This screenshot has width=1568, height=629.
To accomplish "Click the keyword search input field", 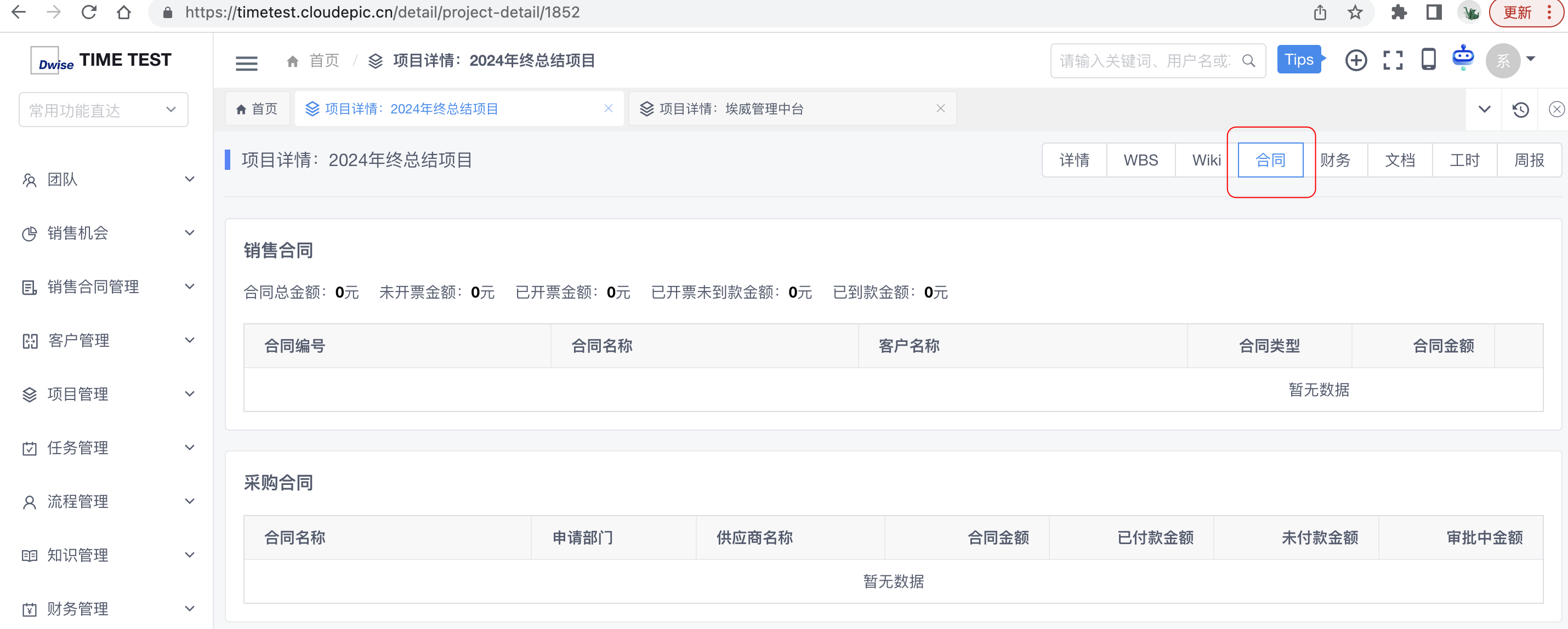I will coord(1144,61).
